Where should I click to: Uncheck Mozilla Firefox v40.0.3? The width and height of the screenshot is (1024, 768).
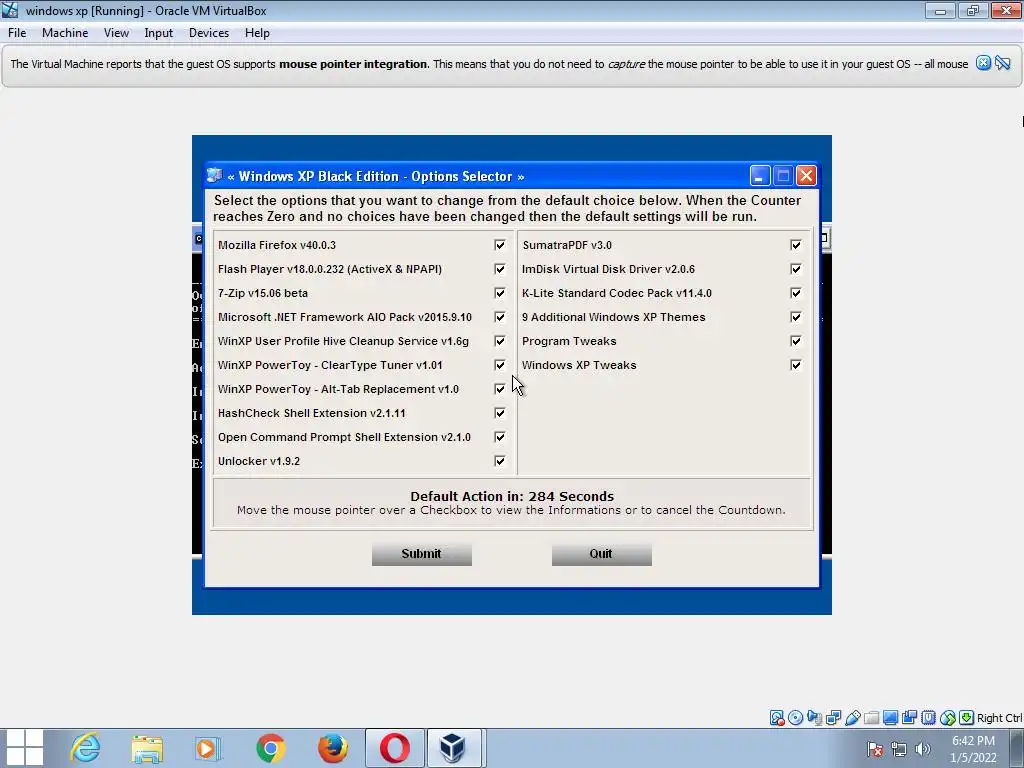(500, 245)
